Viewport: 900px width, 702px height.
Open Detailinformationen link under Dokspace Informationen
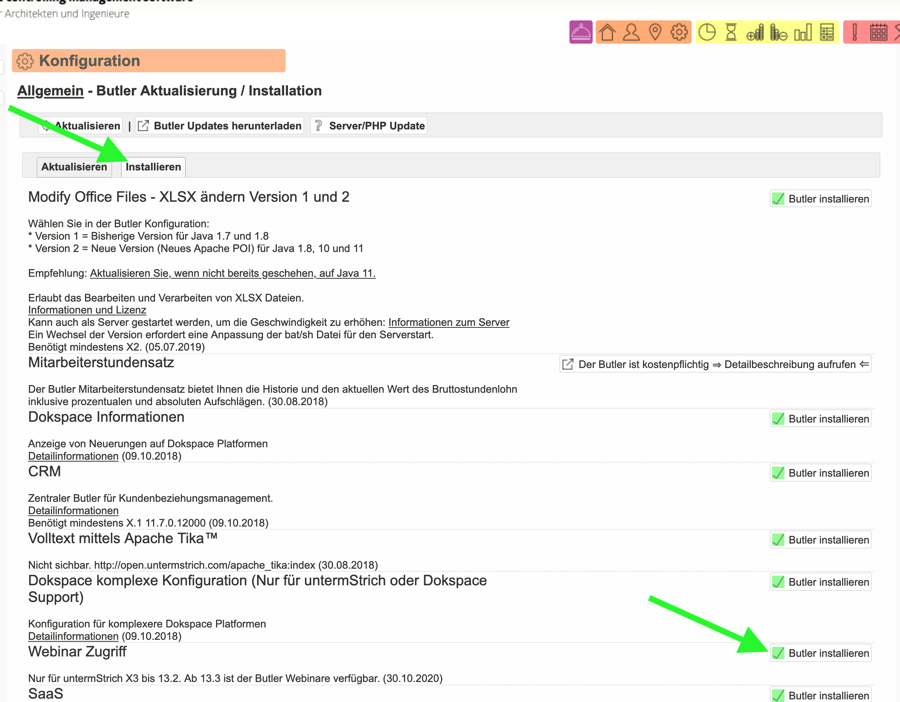(73, 454)
